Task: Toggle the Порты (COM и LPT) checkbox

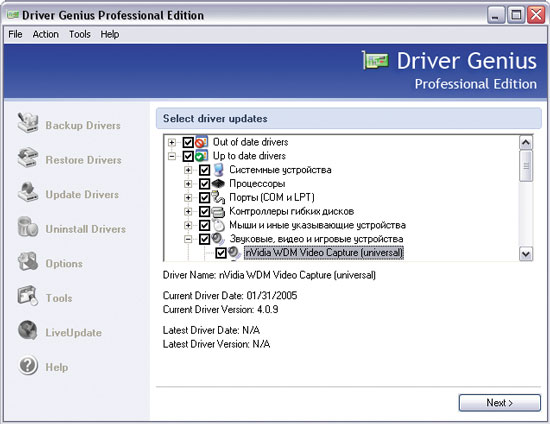Action: pos(204,198)
